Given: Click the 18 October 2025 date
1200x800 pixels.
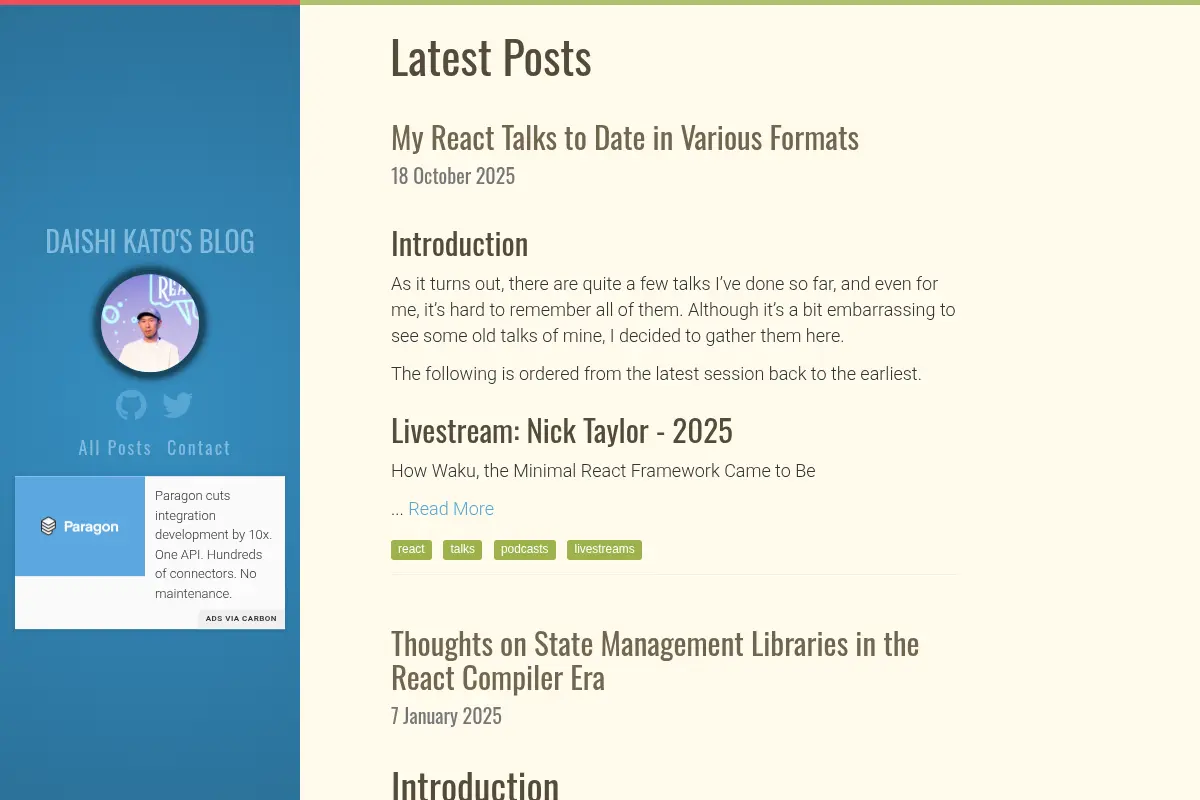Looking at the screenshot, I should [453, 176].
